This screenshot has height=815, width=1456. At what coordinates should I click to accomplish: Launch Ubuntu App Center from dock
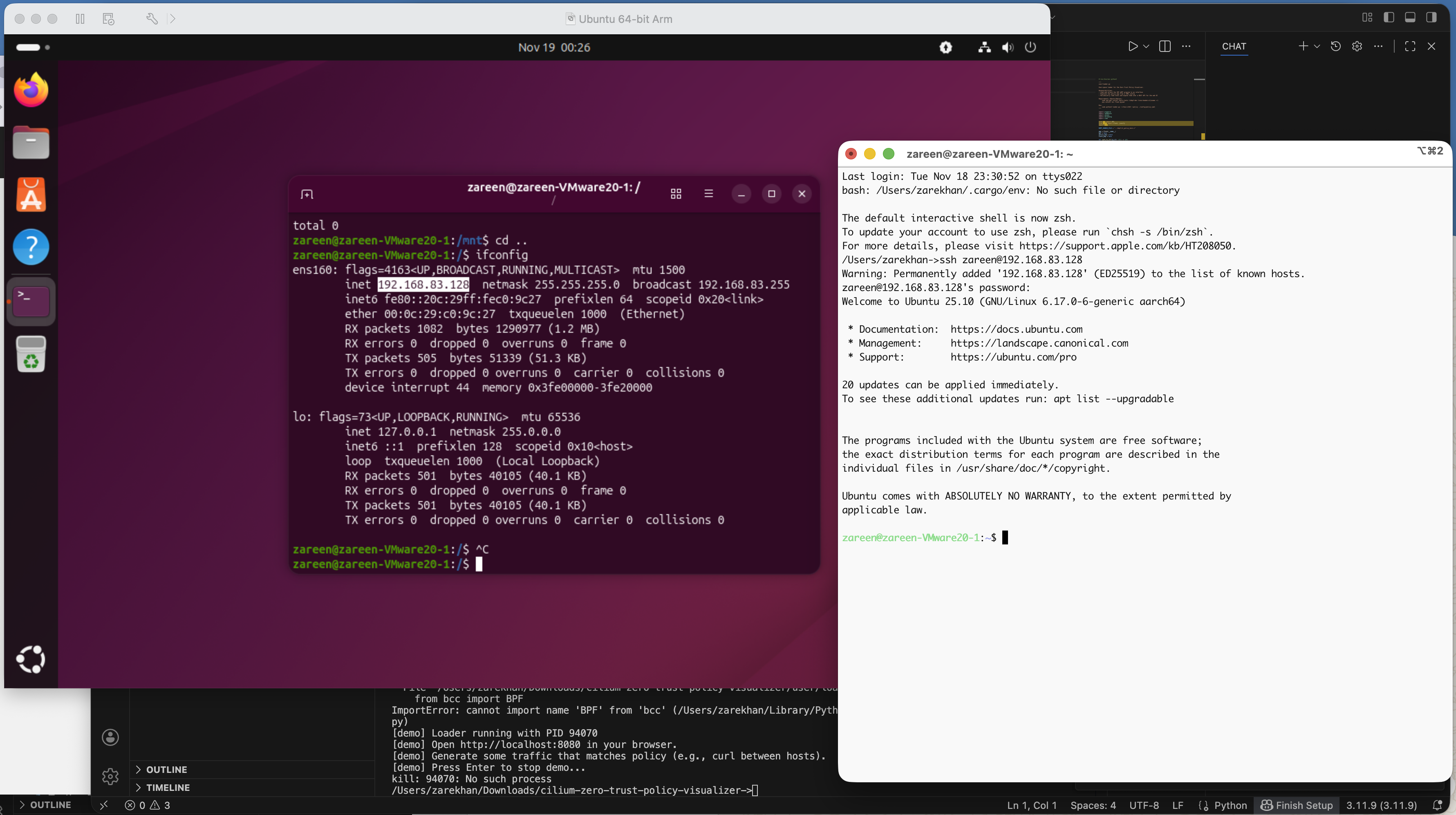[31, 195]
